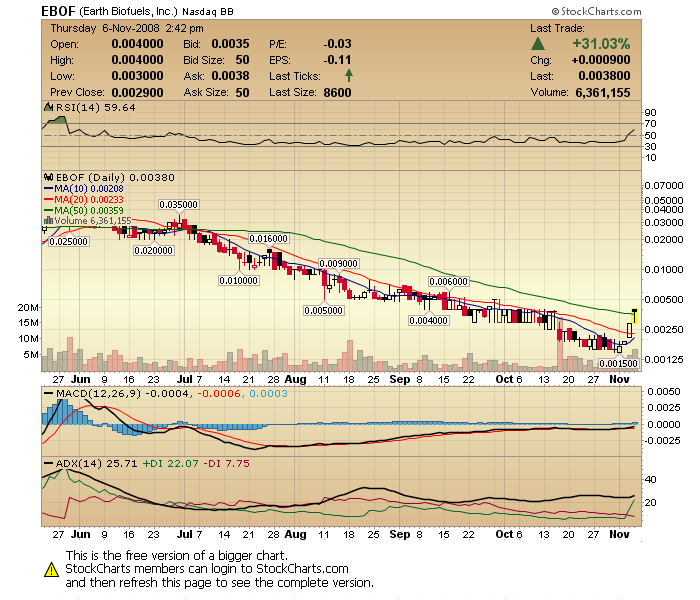
Task: Click the red -DI 7.75 value
Action: click(x=227, y=463)
